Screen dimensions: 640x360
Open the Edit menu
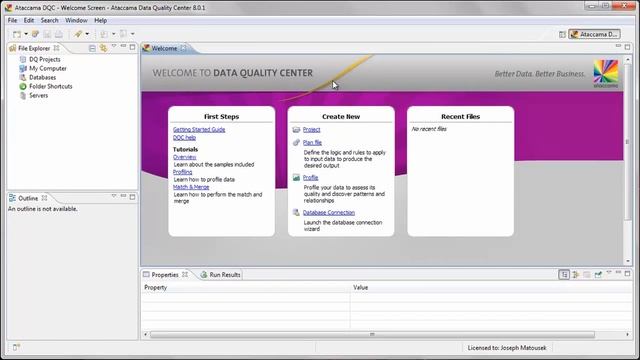coord(29,20)
